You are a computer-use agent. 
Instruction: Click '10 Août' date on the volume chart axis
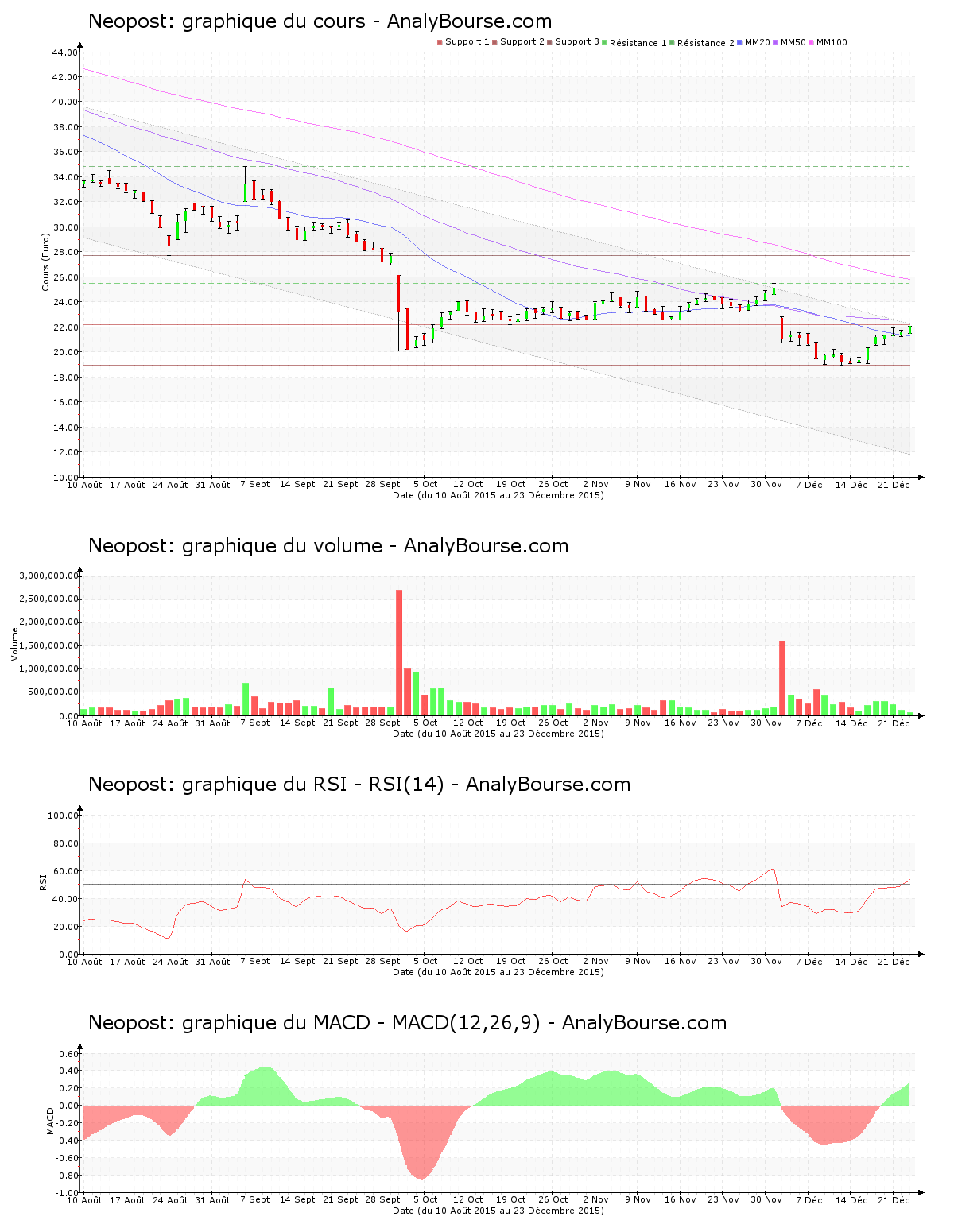pos(84,723)
